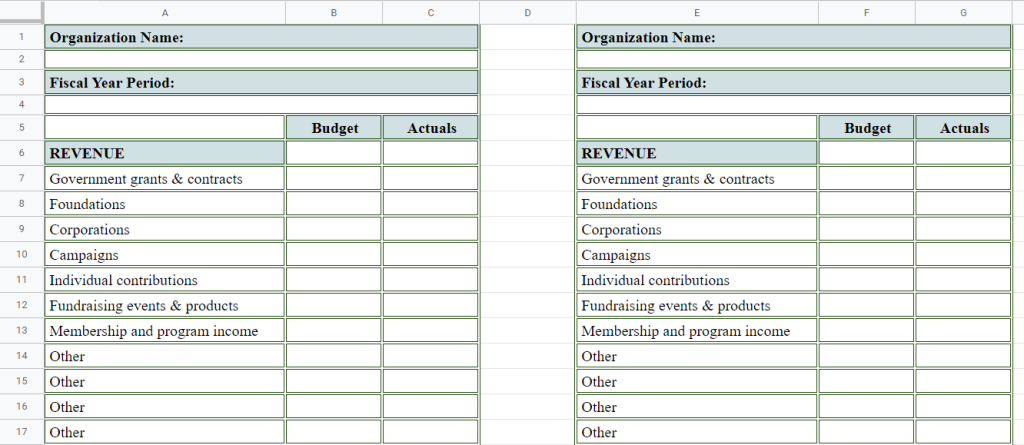Image resolution: width=1024 pixels, height=445 pixels.
Task: Click 'Government grants & contracts' in column A
Action: point(165,178)
